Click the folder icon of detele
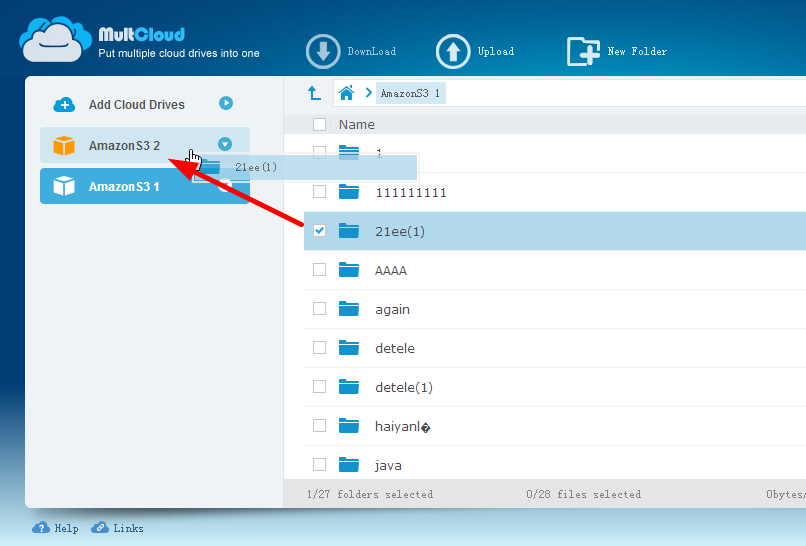 tap(349, 348)
